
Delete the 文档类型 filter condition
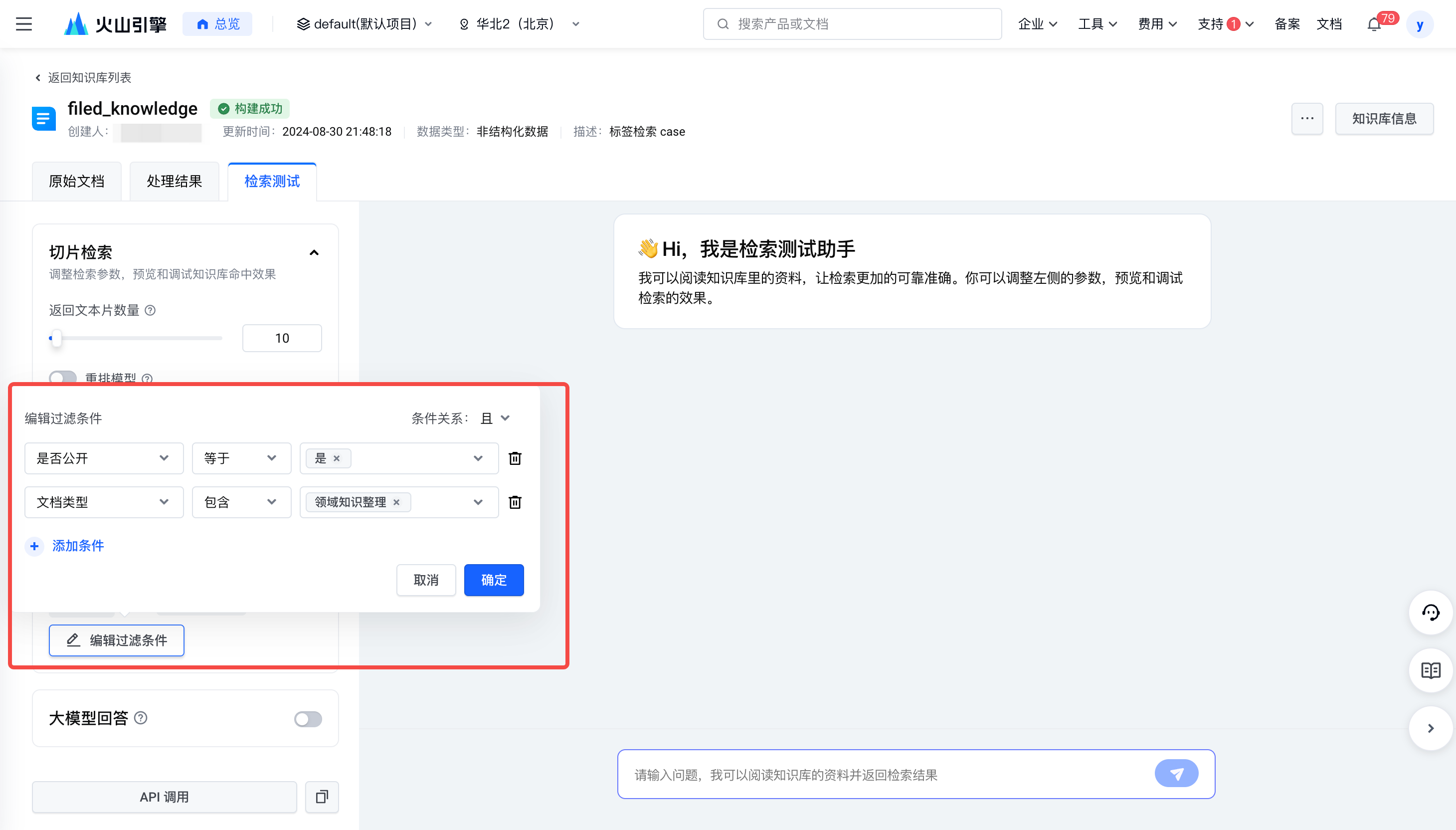pos(515,502)
